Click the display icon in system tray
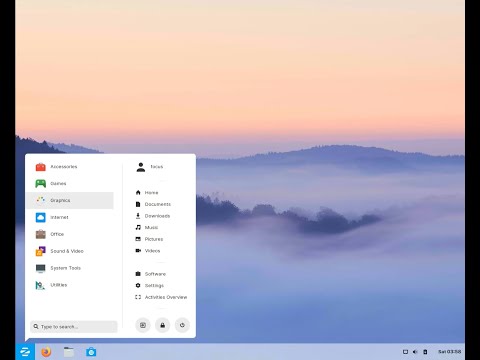This screenshot has width=480, height=360. 405,352
